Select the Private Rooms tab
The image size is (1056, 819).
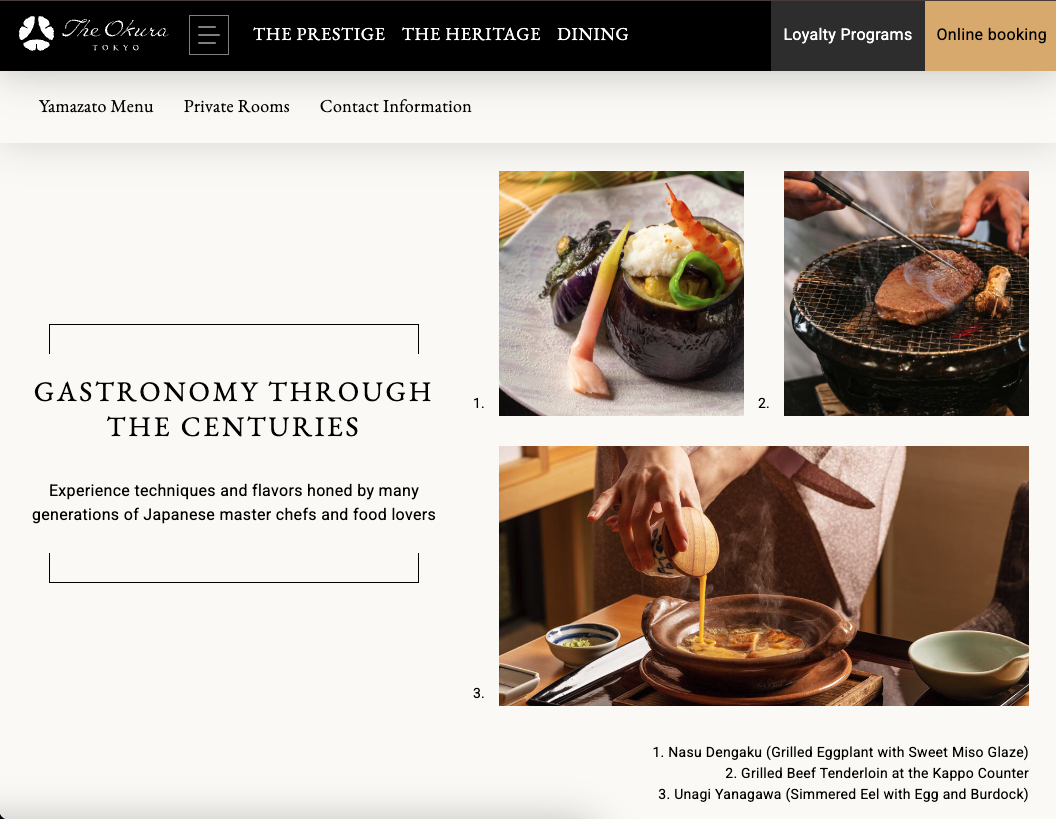(236, 106)
